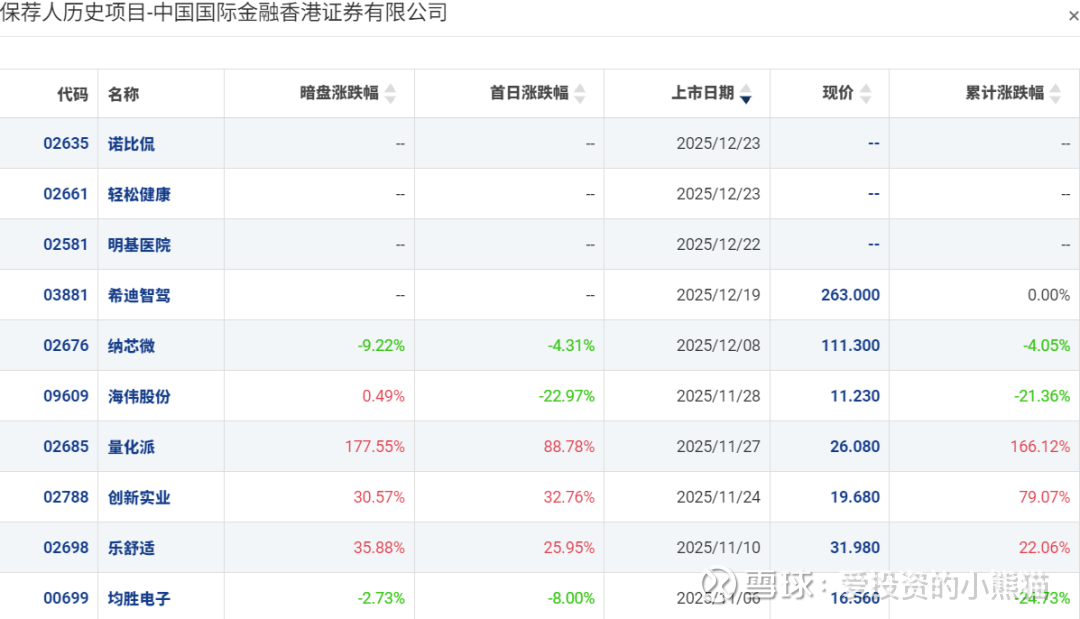This screenshot has width=1080, height=619.
Task: Open stock code 00699
Action: [x=66, y=598]
